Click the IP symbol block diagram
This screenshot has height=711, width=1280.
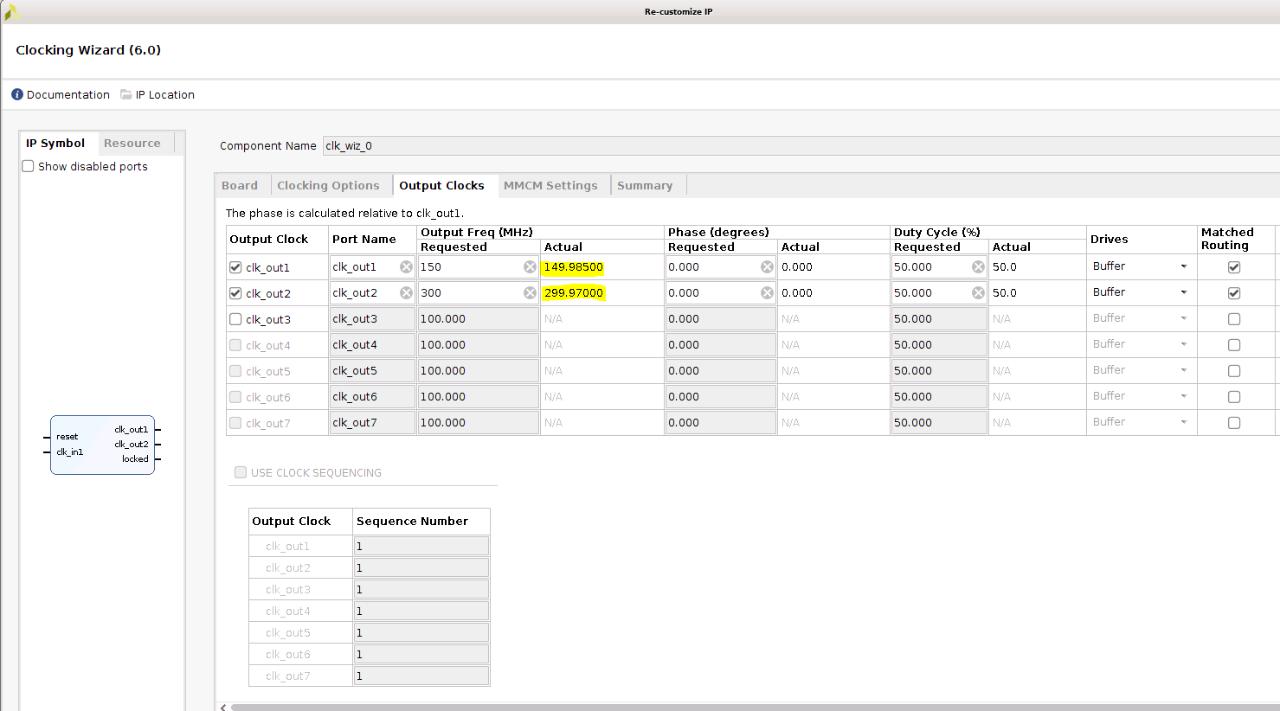102,445
